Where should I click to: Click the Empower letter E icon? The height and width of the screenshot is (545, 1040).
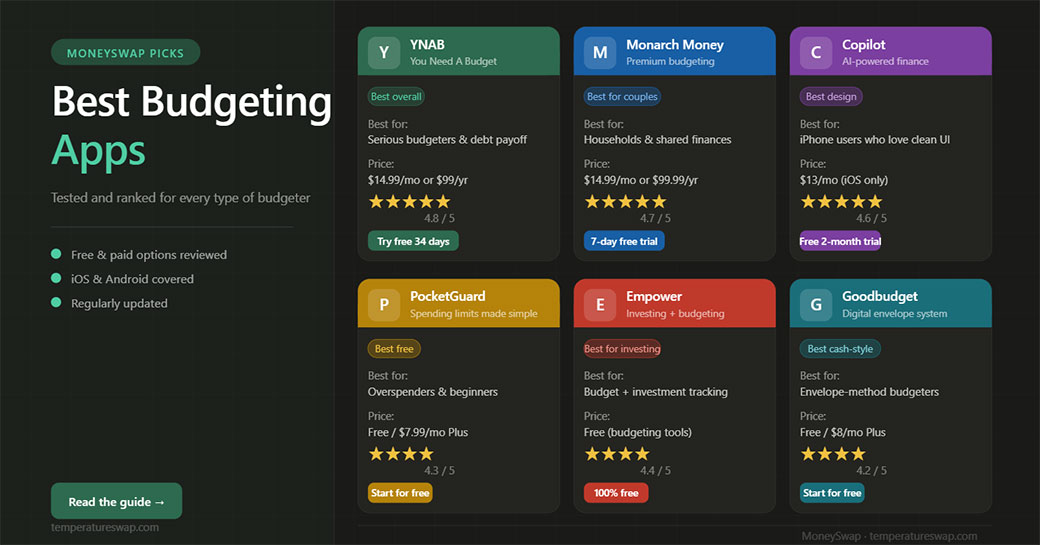[x=600, y=305]
